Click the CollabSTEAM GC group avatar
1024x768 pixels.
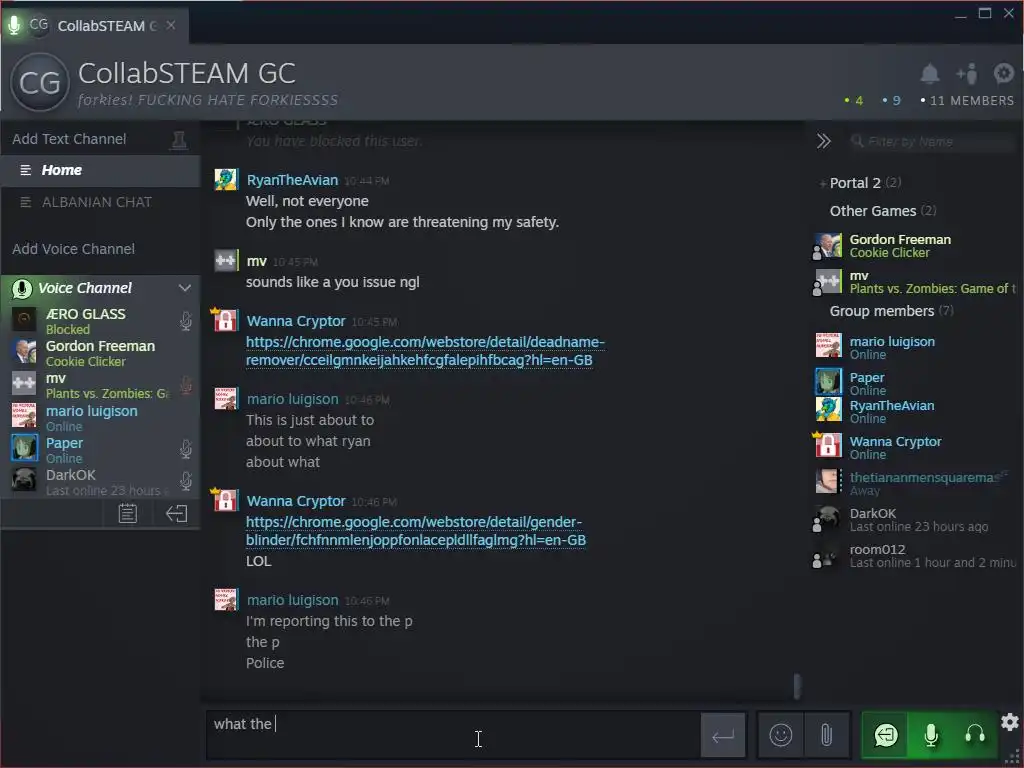coord(40,82)
